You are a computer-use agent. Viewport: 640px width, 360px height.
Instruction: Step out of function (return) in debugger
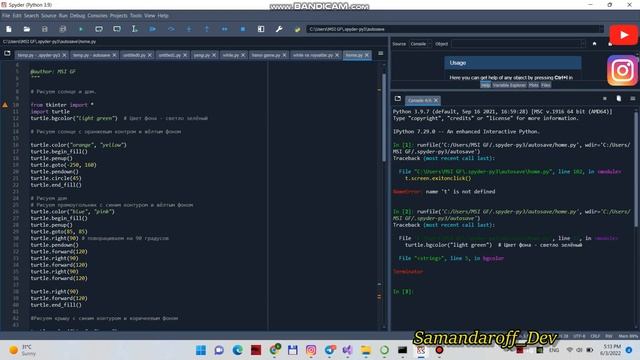tap(207, 29)
